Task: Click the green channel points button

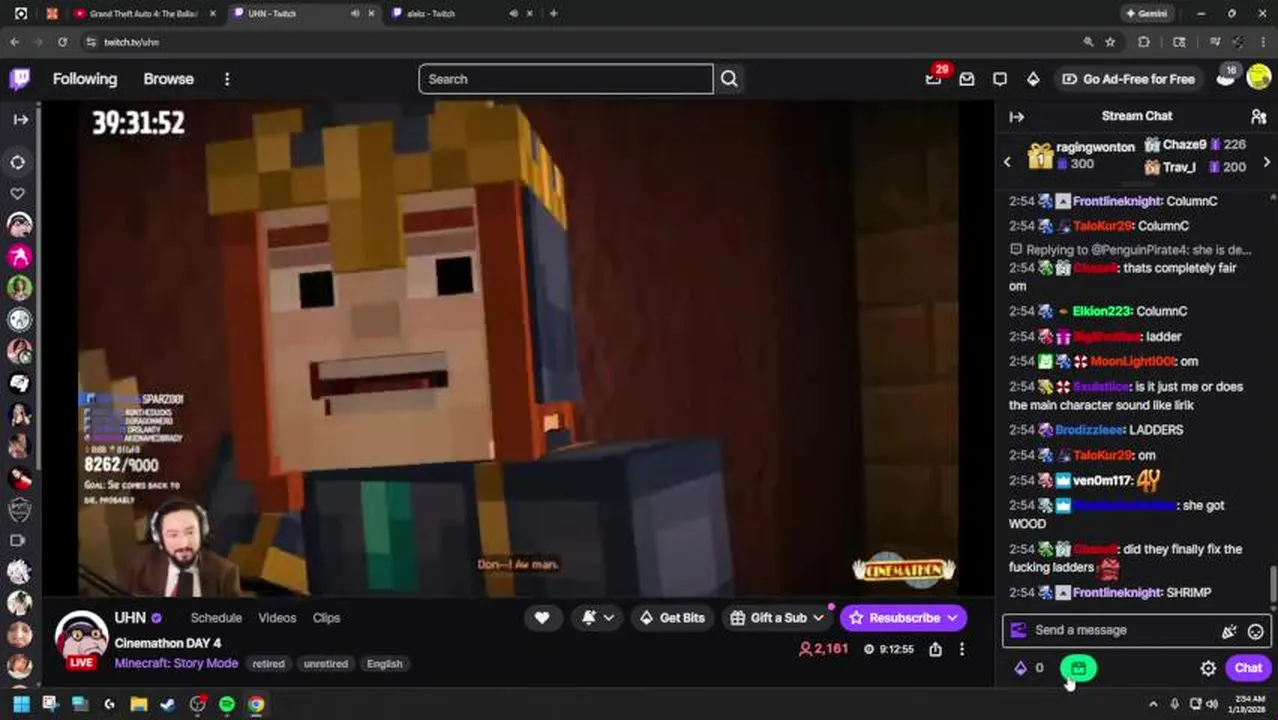Action: (x=1078, y=668)
